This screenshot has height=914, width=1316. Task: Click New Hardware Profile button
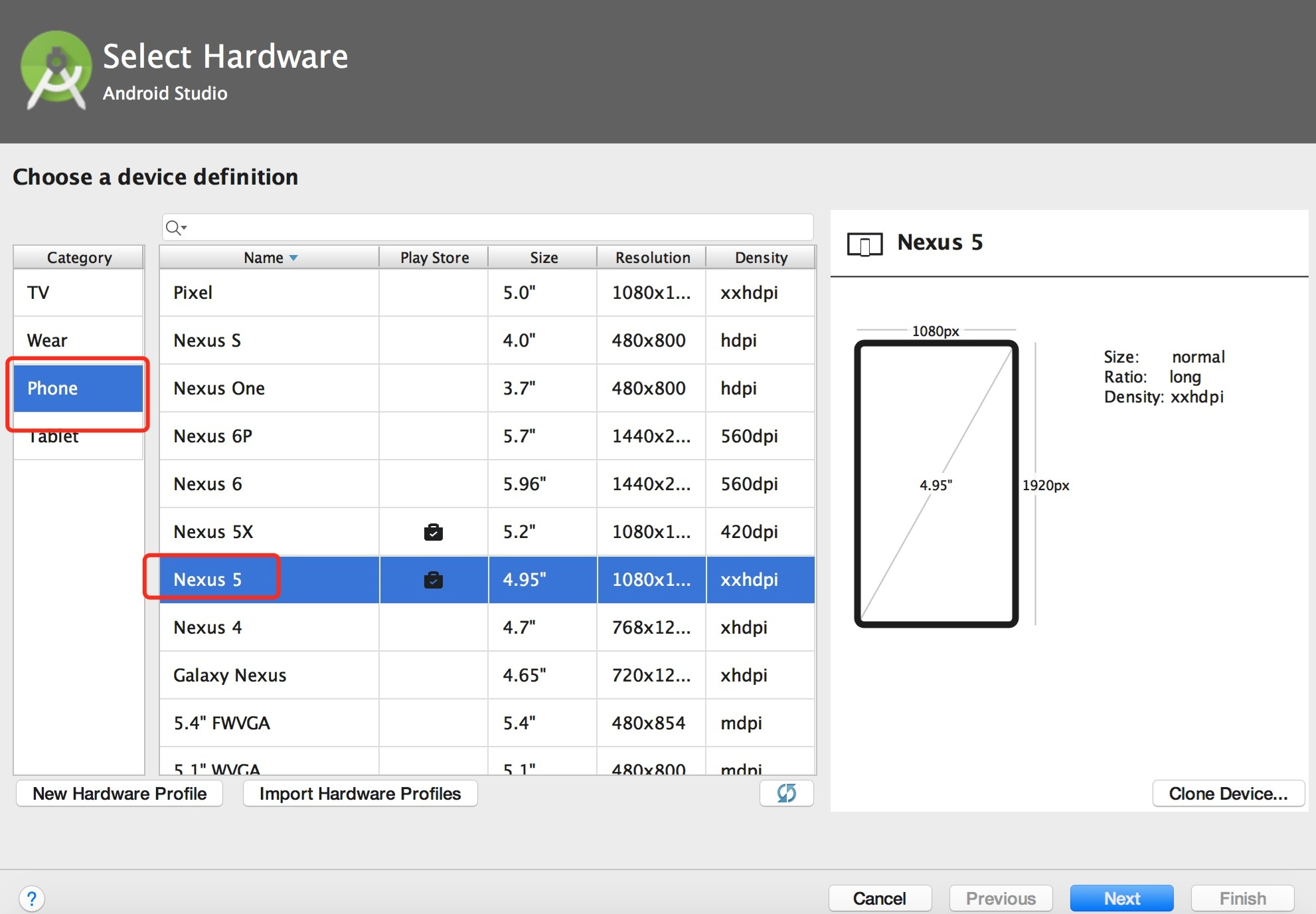click(x=120, y=794)
